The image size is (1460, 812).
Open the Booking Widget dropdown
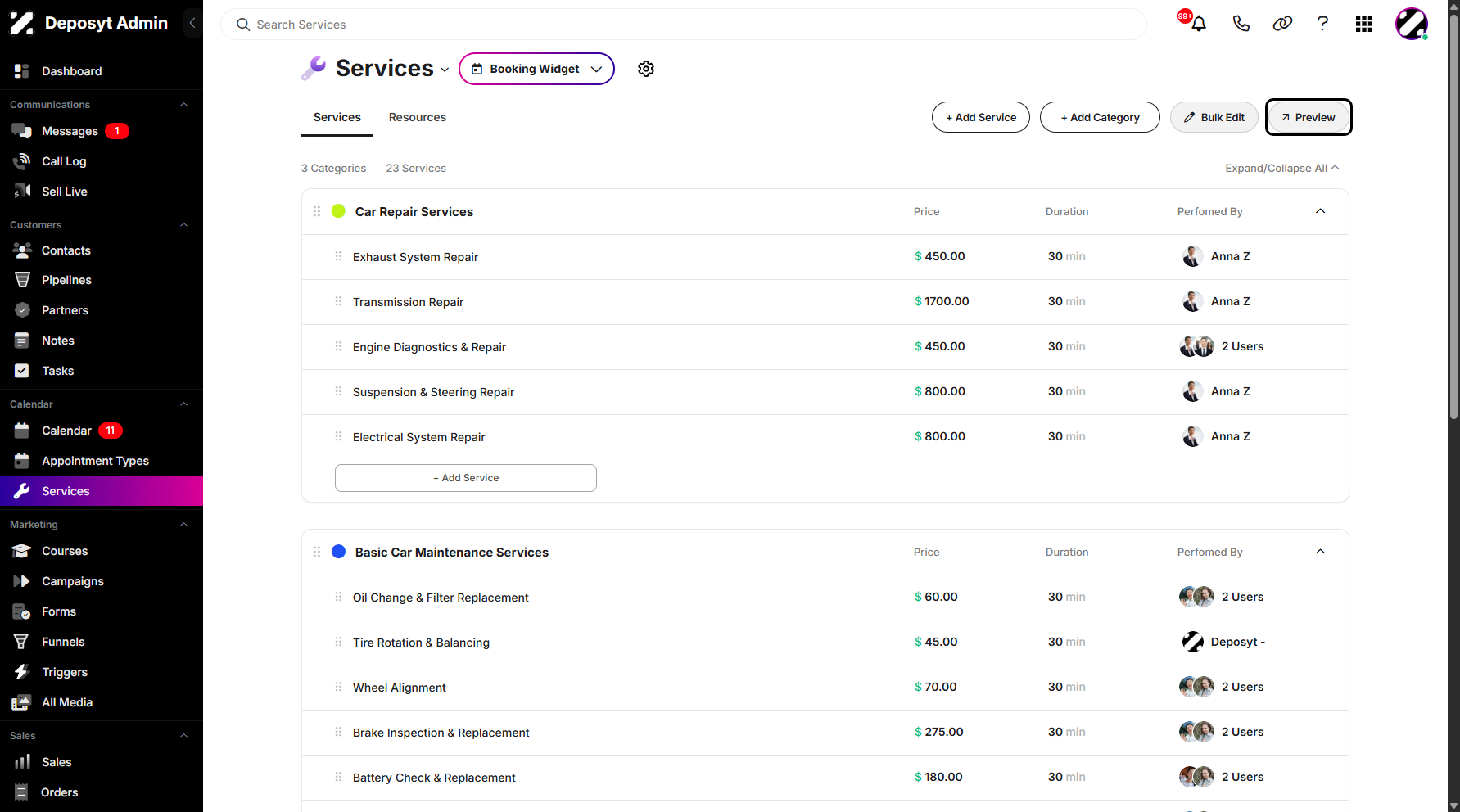coord(536,69)
